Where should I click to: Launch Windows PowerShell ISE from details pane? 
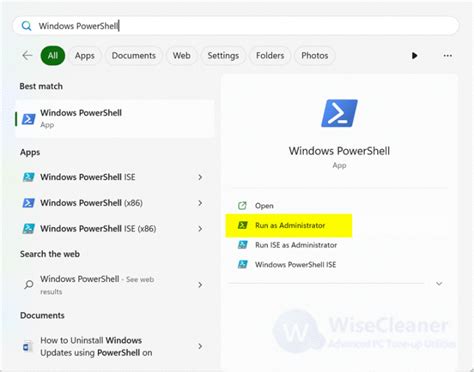(x=296, y=265)
